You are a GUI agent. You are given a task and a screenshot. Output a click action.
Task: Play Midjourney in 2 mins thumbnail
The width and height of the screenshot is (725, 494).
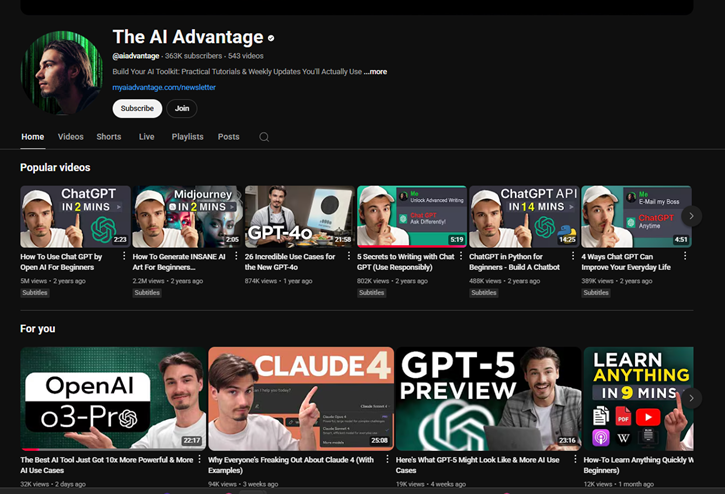click(187, 216)
